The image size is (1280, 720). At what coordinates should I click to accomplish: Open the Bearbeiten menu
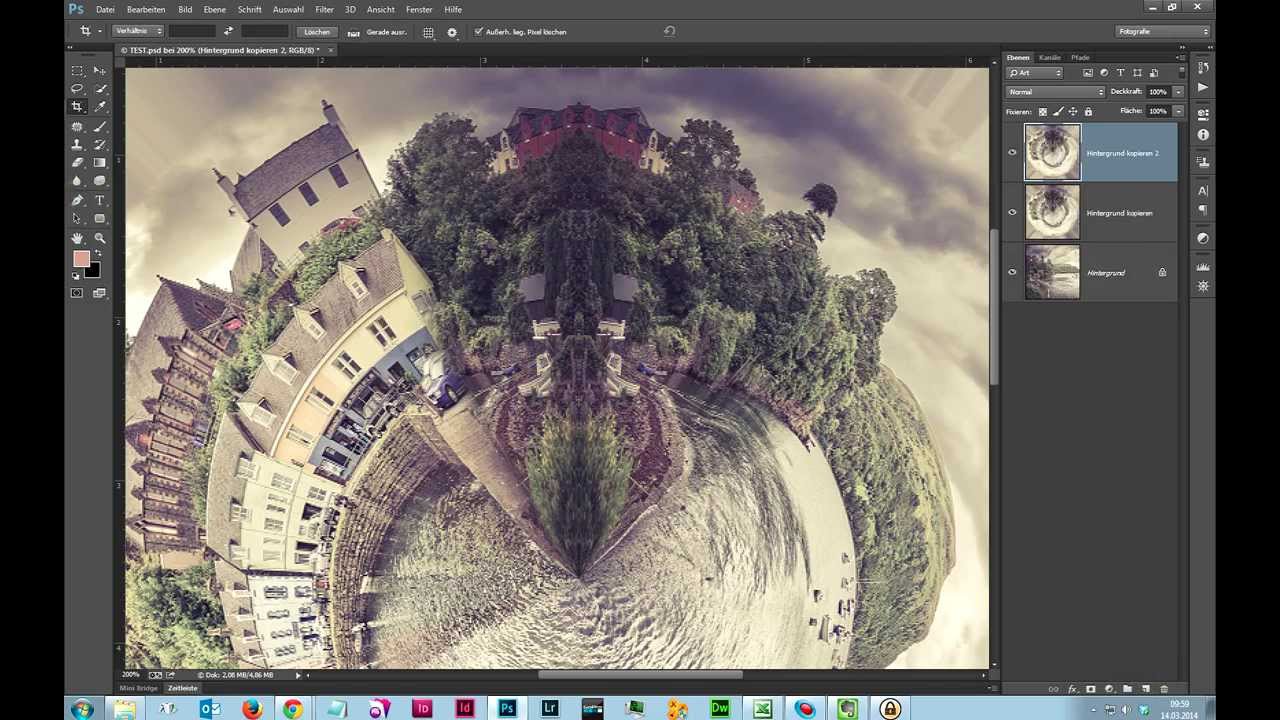pyautogui.click(x=146, y=9)
